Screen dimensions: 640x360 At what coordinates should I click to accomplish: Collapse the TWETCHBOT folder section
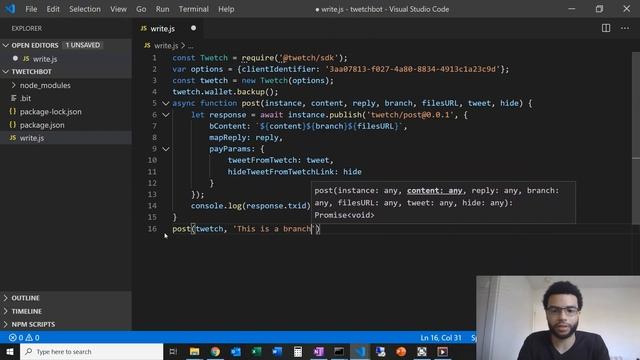(x=6, y=72)
